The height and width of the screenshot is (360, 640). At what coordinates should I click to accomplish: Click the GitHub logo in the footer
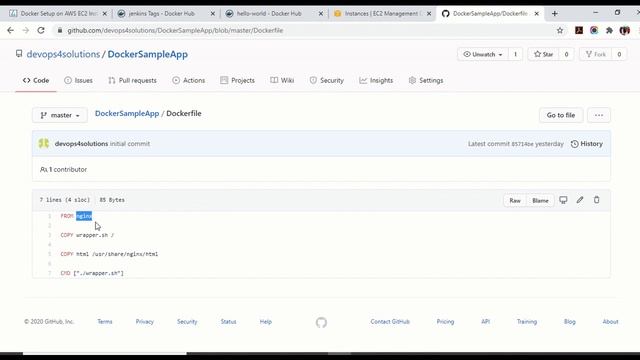[x=321, y=322]
